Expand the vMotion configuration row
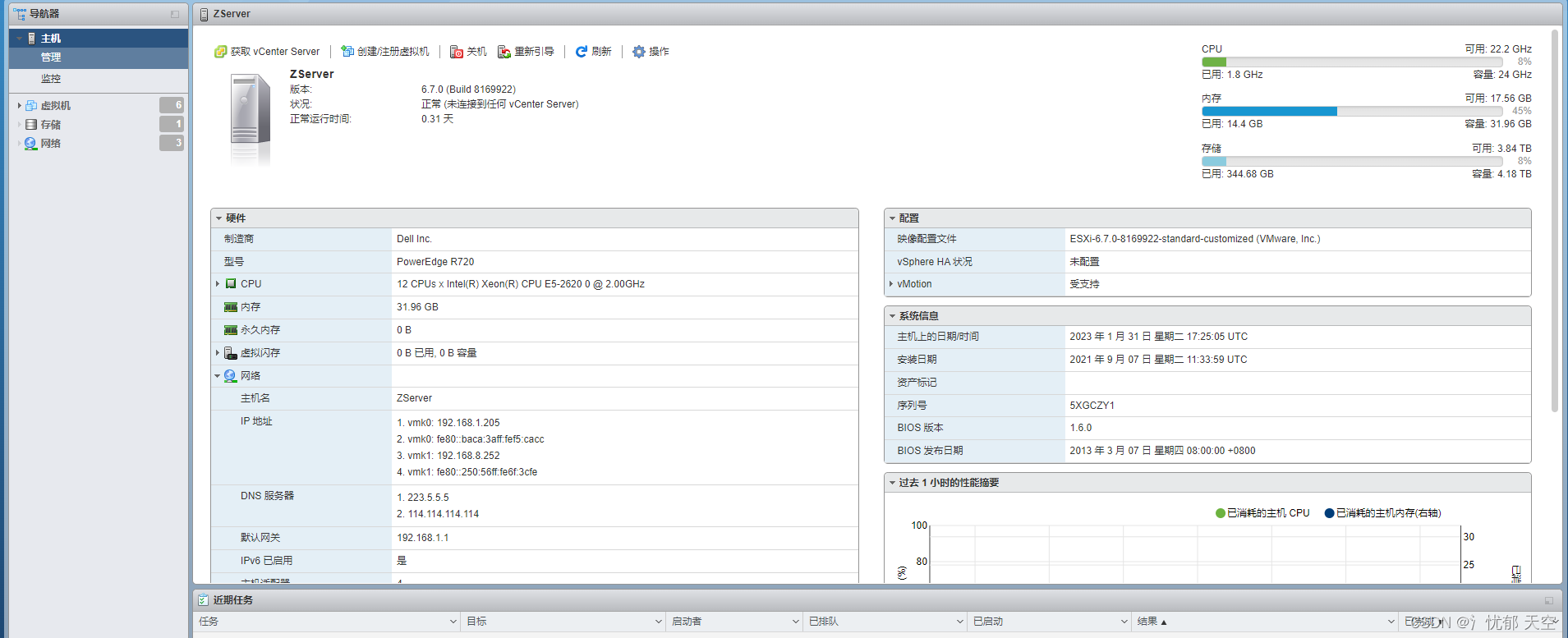This screenshot has width=1568, height=638. pyautogui.click(x=891, y=284)
